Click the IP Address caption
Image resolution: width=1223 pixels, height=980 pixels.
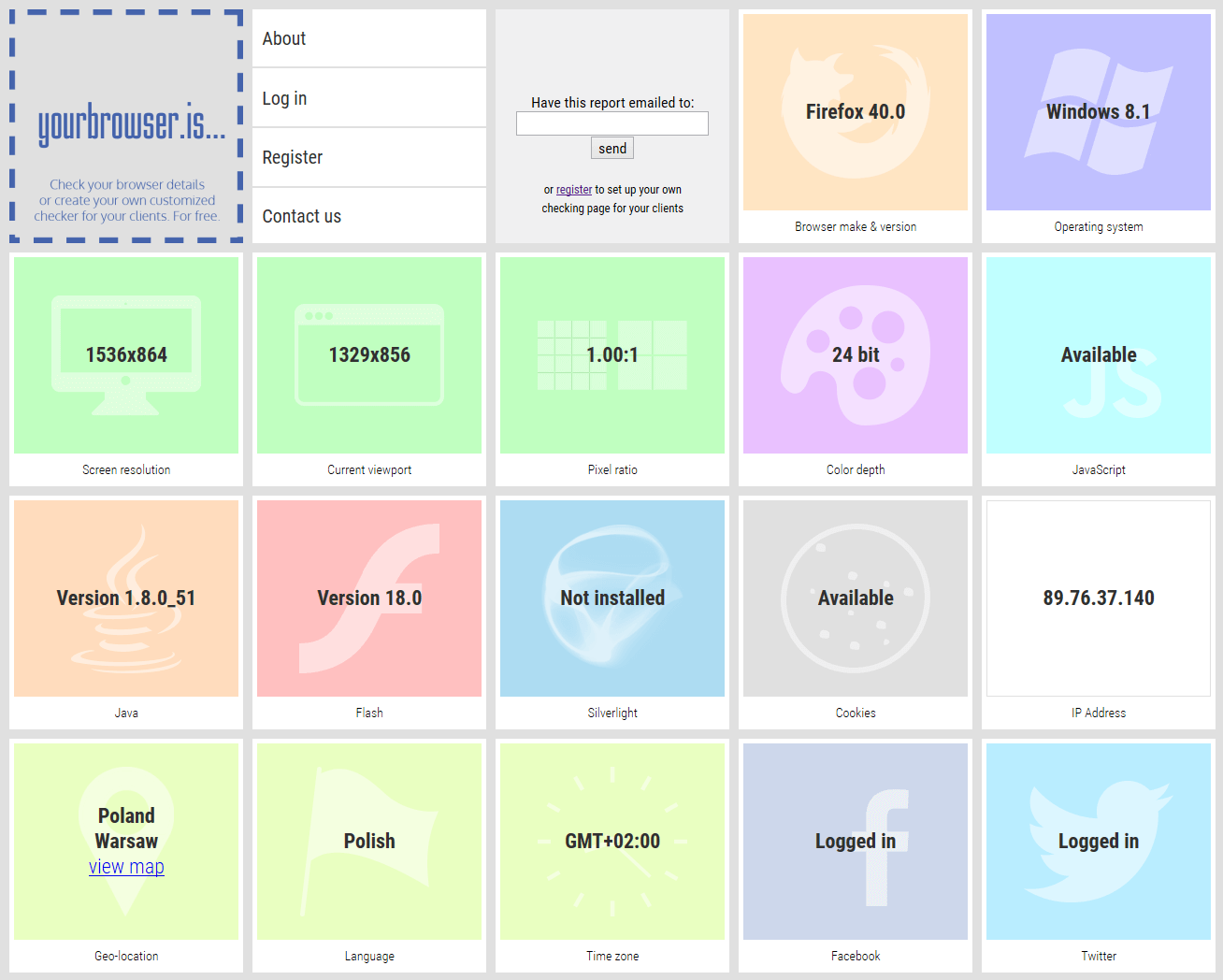pyautogui.click(x=1099, y=713)
